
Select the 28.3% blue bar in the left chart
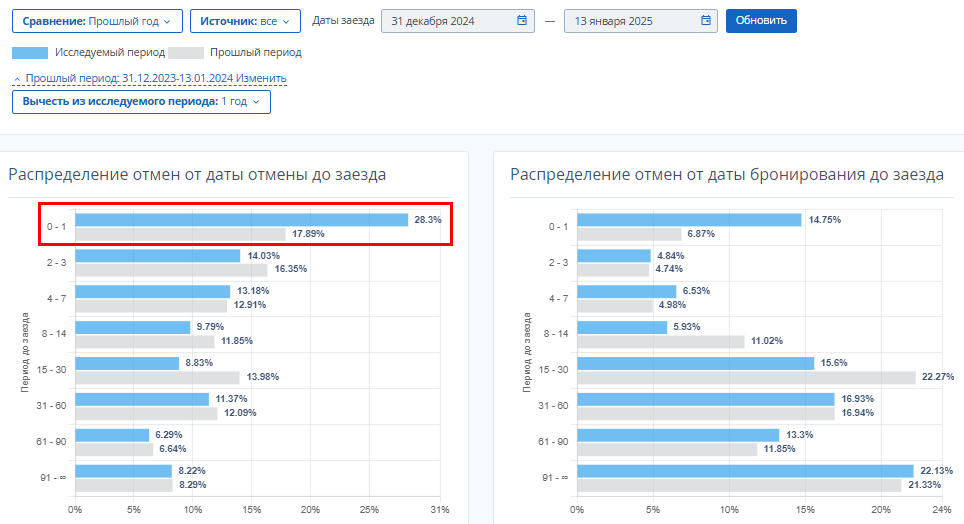(x=242, y=220)
